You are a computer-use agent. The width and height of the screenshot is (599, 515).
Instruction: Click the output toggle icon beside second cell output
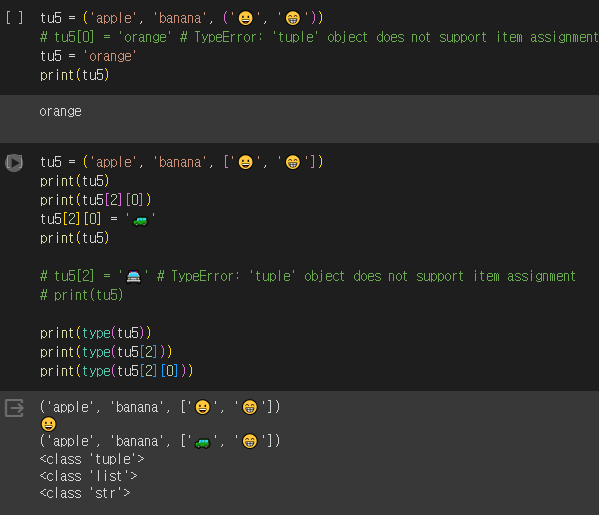tap(14, 408)
